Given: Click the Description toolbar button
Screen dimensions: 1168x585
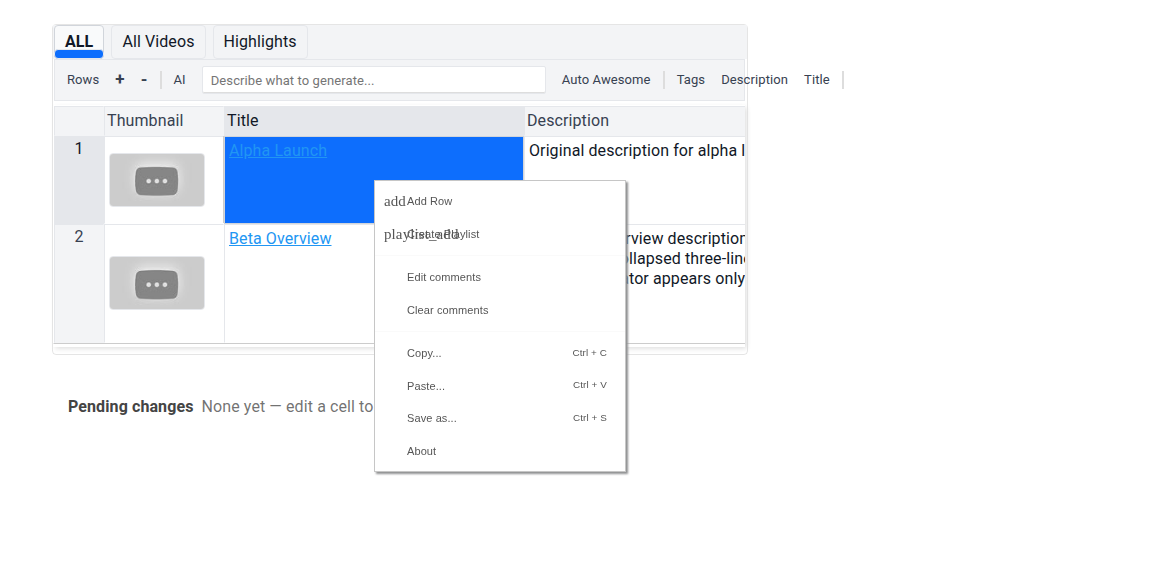Looking at the screenshot, I should 754,80.
